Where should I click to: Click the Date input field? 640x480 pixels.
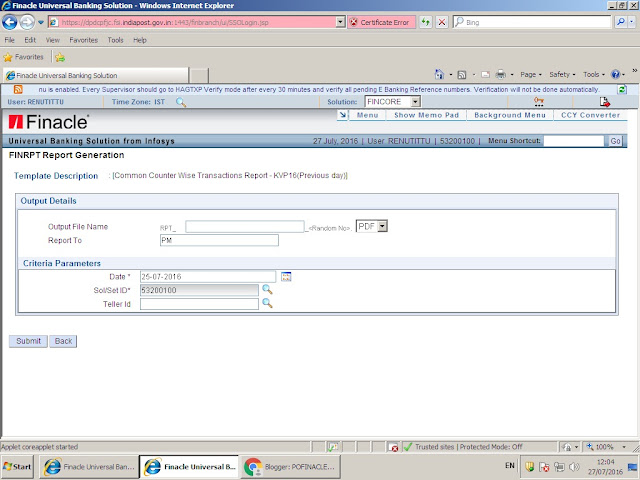[208, 277]
